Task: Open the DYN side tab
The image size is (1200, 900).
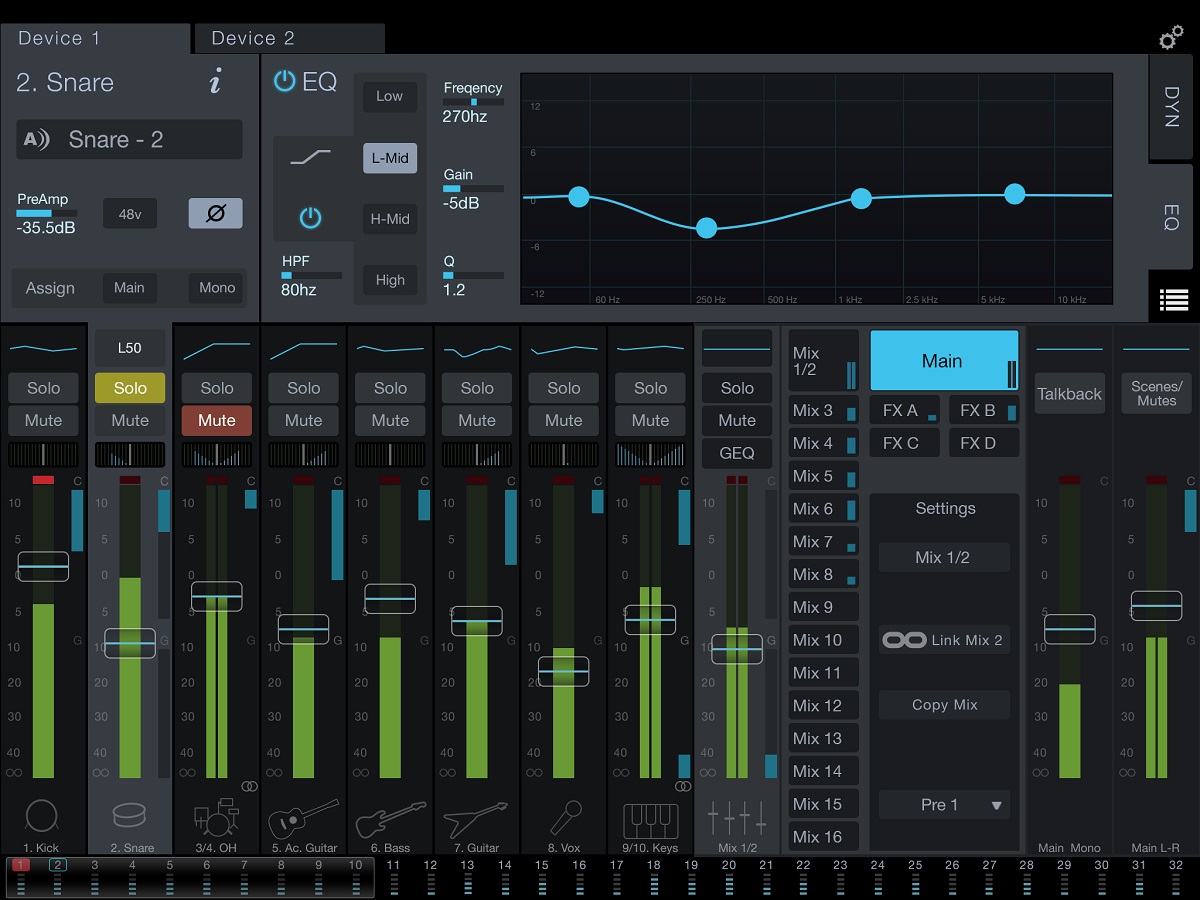Action: (1172, 107)
